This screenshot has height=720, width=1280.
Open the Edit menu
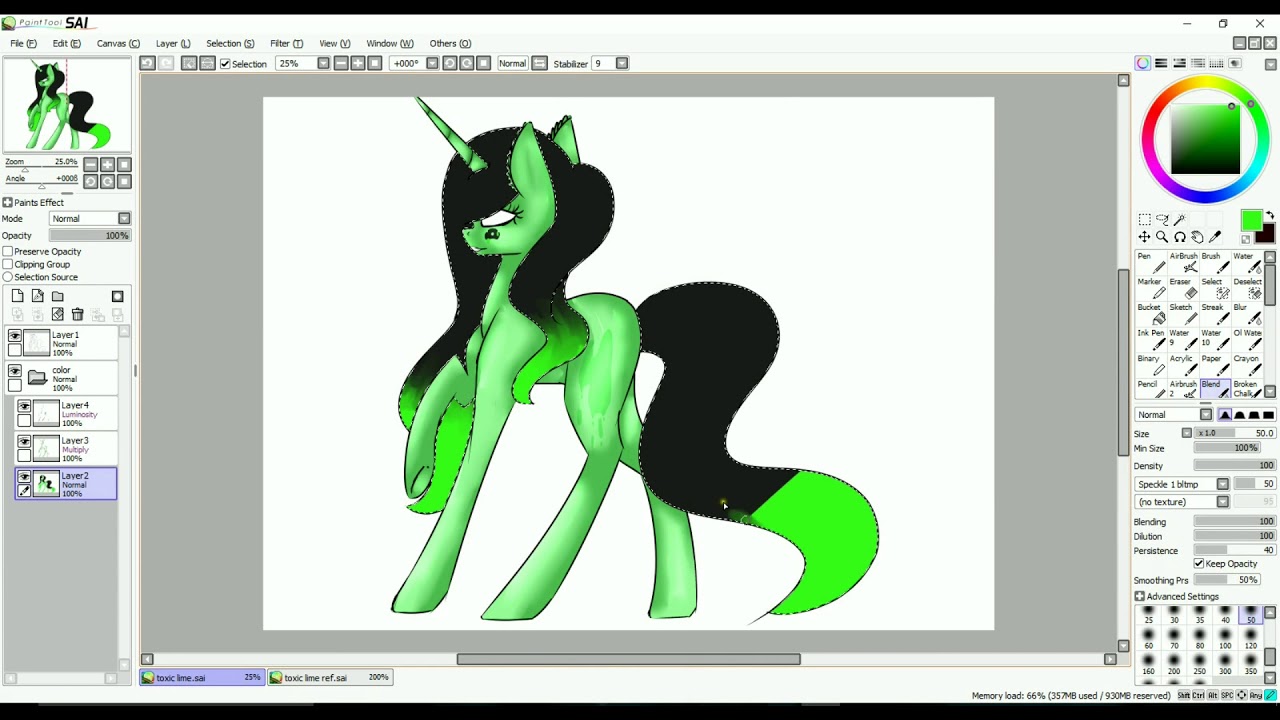66,44
